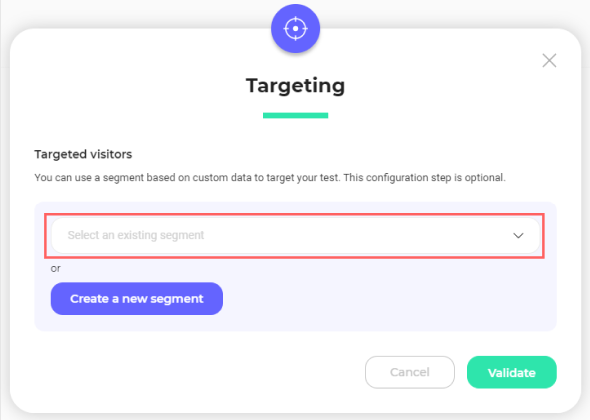Click the crosshair targeting icon at top
The height and width of the screenshot is (420, 590).
pyautogui.click(x=295, y=28)
